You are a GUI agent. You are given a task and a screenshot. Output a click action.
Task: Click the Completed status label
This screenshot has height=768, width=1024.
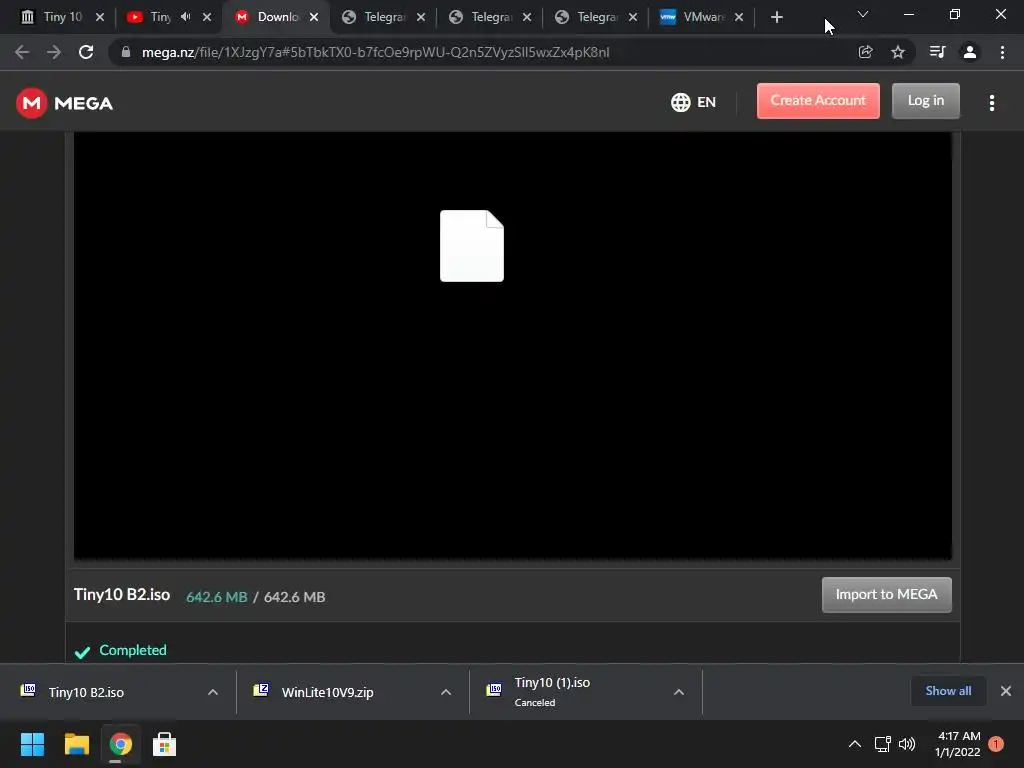pos(133,650)
